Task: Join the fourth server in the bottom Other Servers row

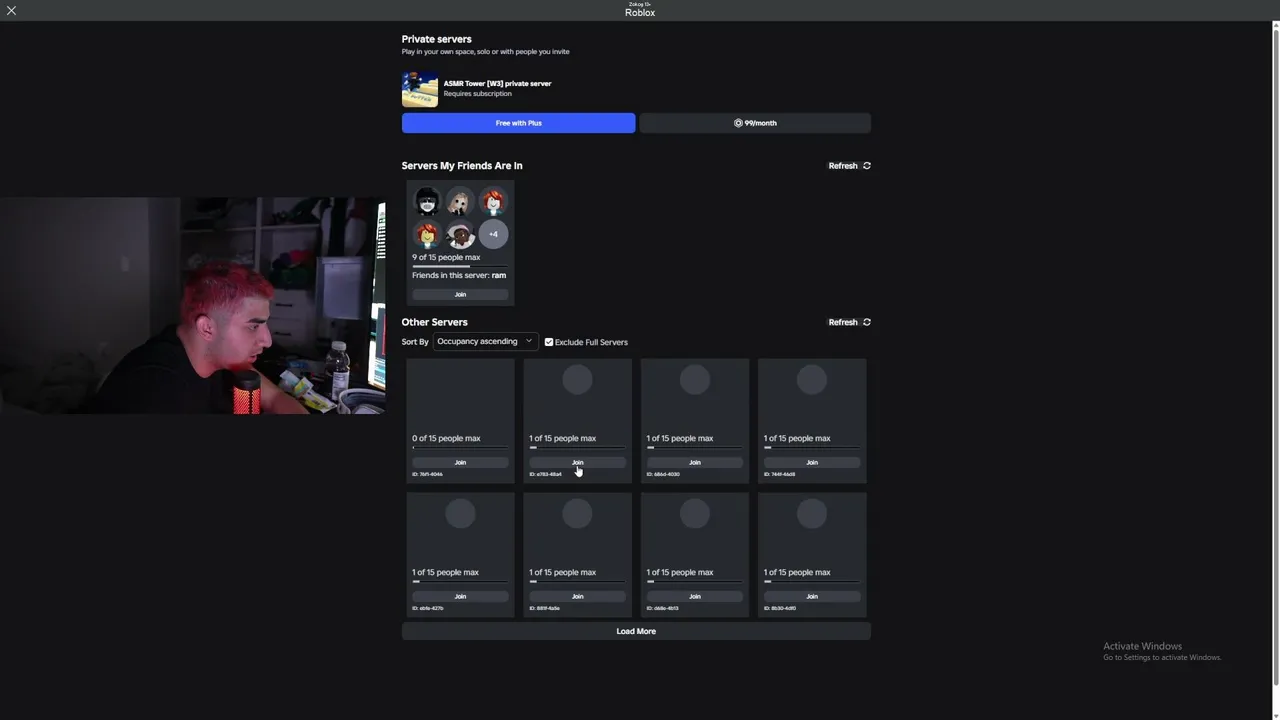Action: [811, 596]
